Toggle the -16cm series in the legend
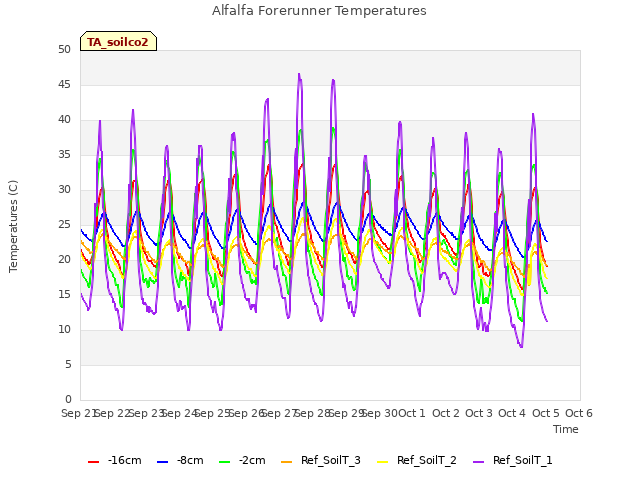This screenshot has height=480, width=640. click(115, 461)
